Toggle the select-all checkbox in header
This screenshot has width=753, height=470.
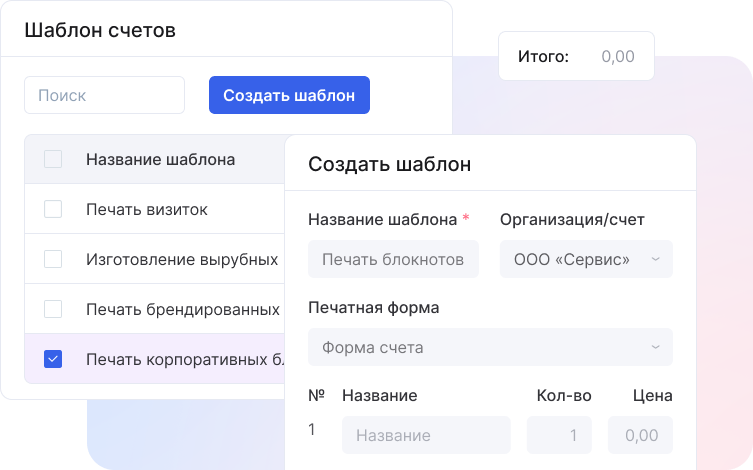tap(53, 159)
